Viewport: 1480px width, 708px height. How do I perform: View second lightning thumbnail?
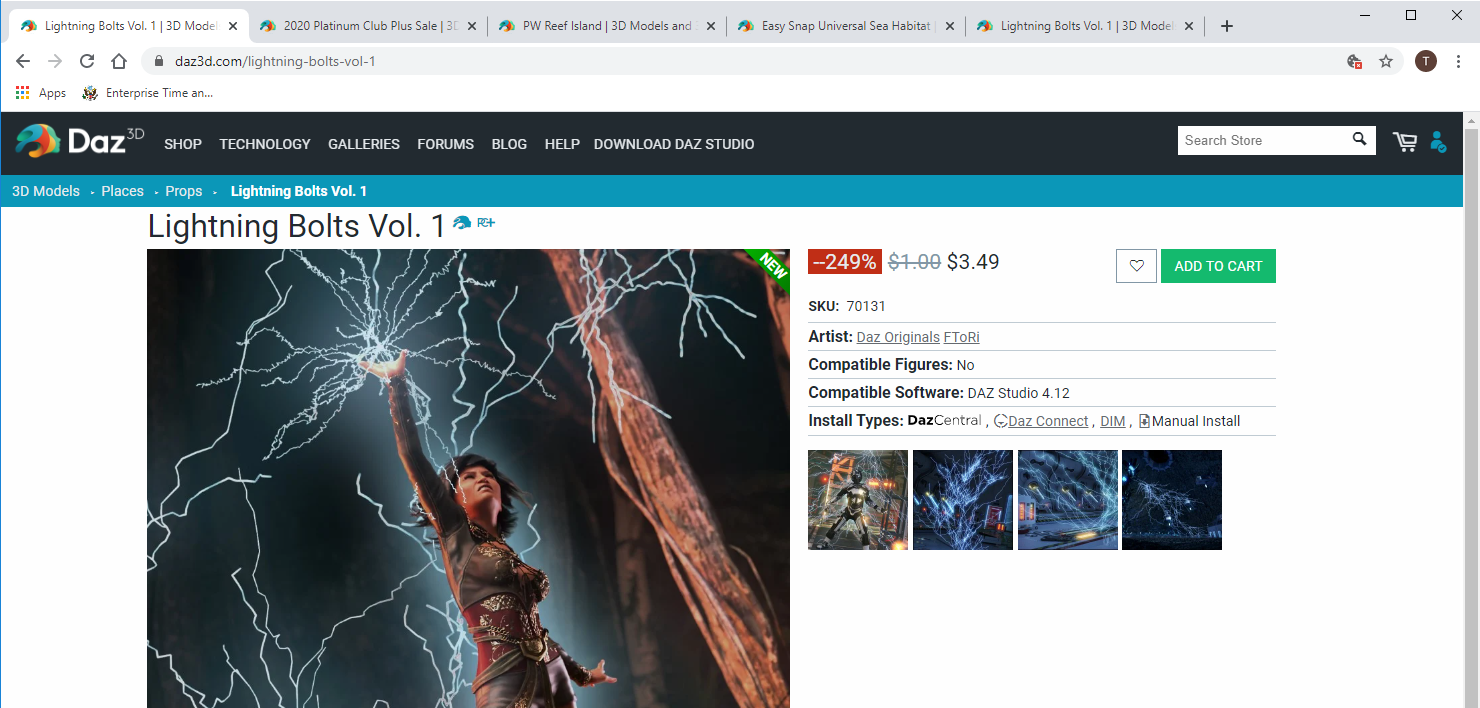(x=963, y=500)
